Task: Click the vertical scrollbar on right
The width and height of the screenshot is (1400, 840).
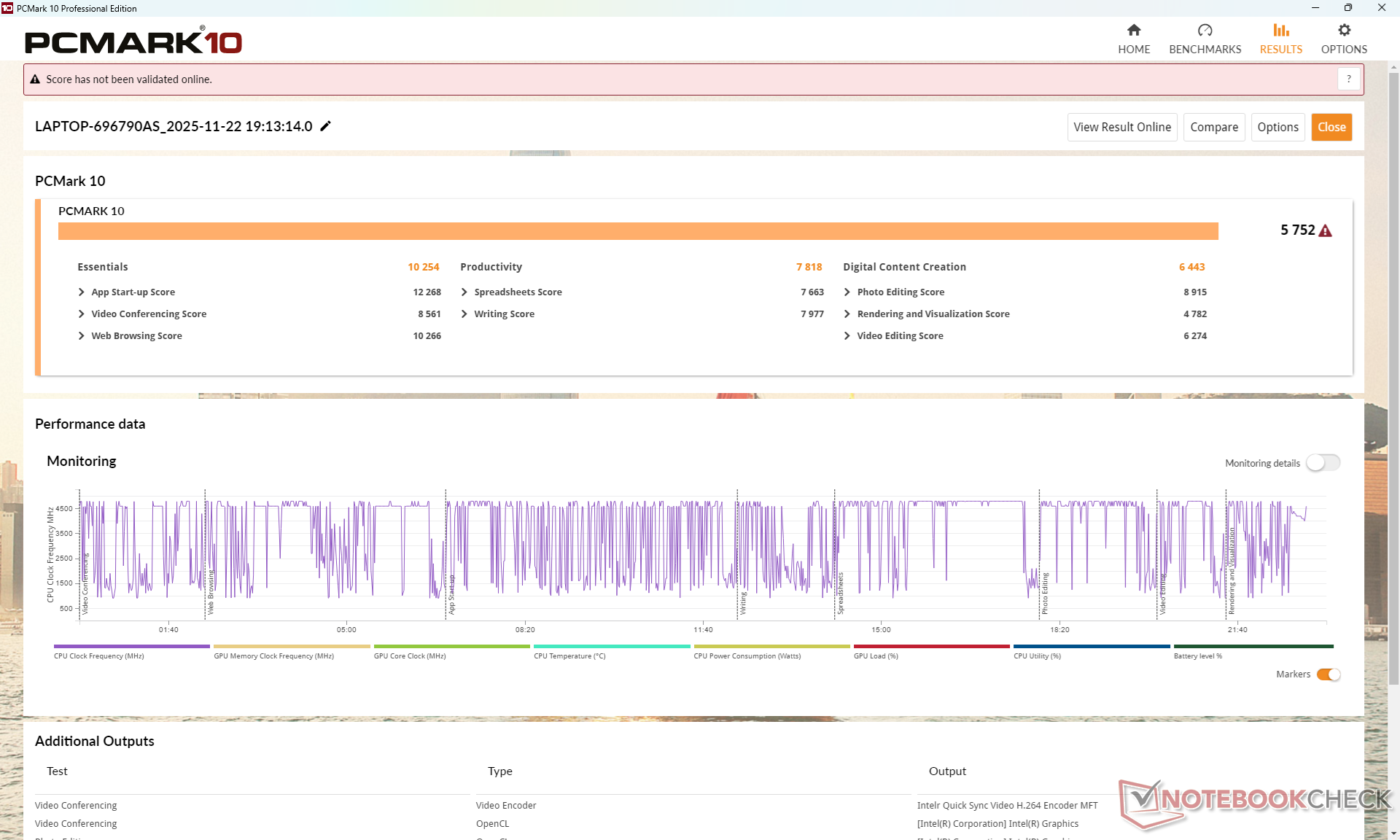Action: tap(1393, 379)
